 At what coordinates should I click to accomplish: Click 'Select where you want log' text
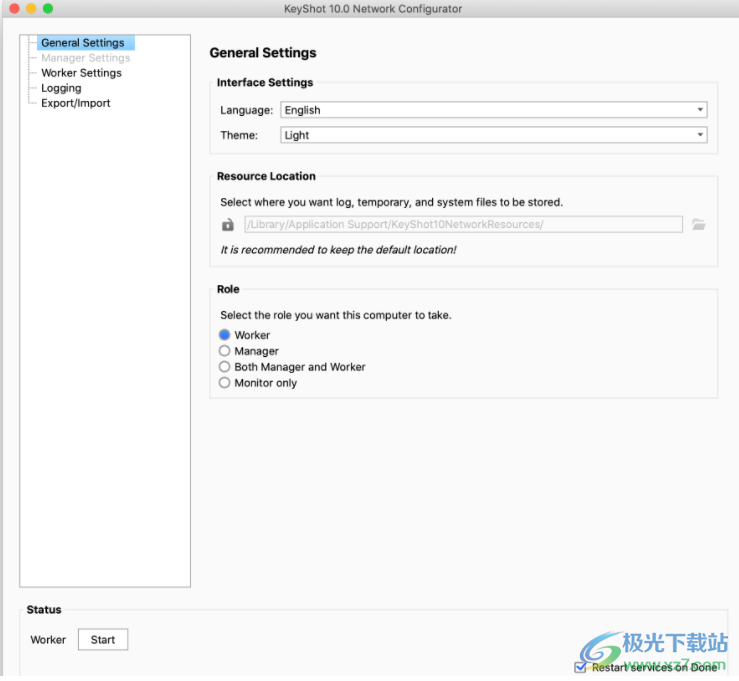pyautogui.click(x=391, y=202)
